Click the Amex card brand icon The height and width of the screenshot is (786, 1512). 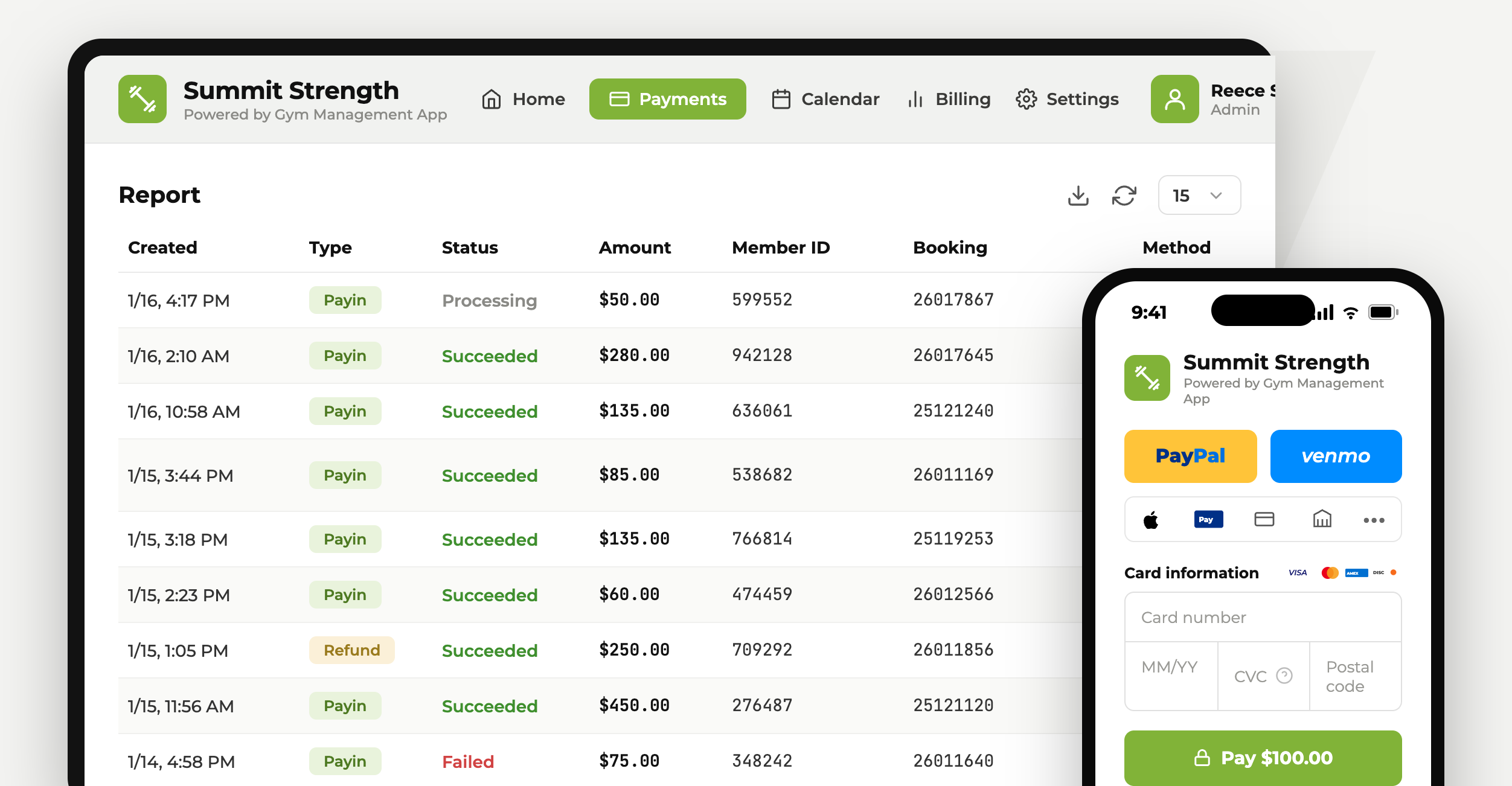click(x=1356, y=573)
